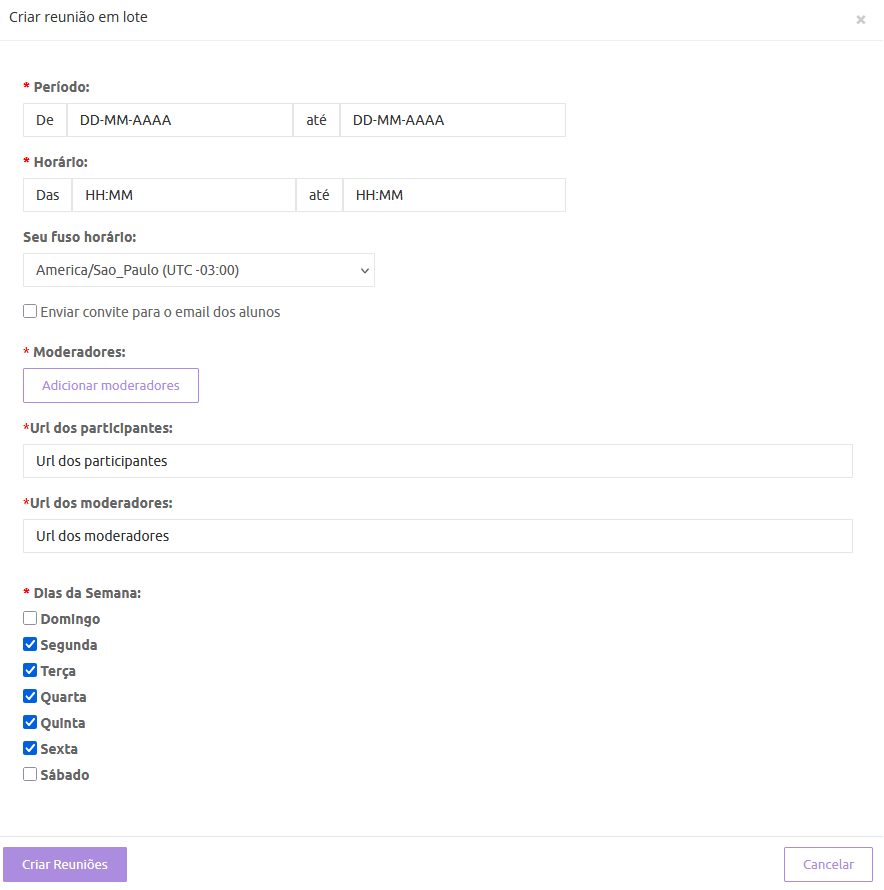Screen dimensions: 884x890
Task: Click the period start date field
Action: (x=179, y=120)
